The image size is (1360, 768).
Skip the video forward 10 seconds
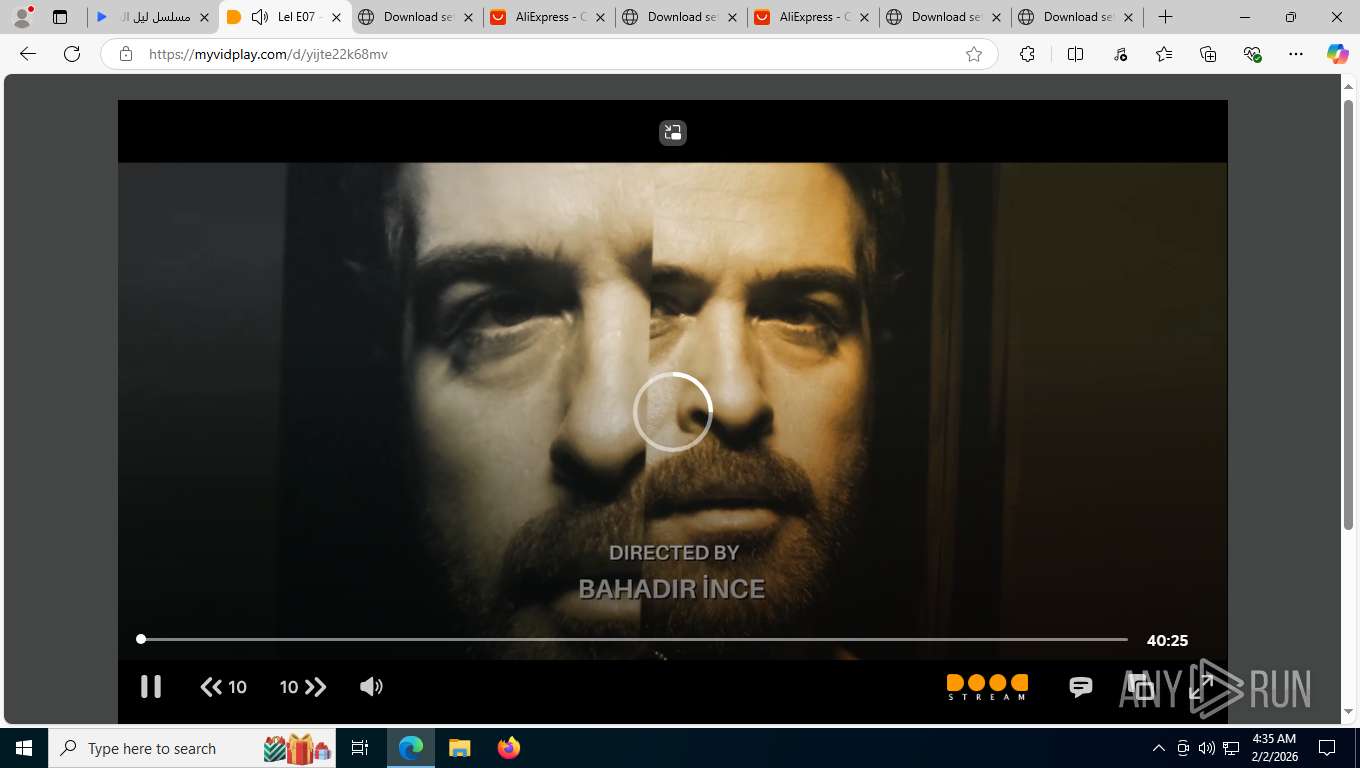303,687
